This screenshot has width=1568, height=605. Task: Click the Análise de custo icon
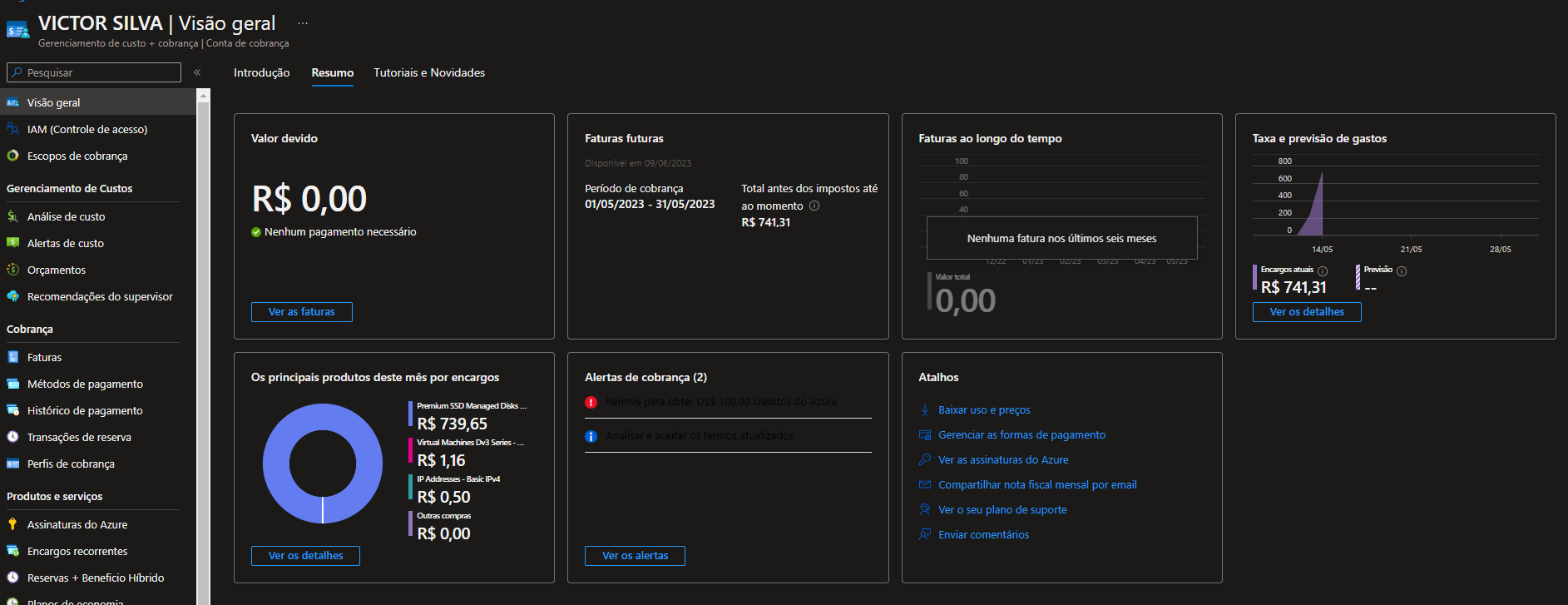point(12,216)
